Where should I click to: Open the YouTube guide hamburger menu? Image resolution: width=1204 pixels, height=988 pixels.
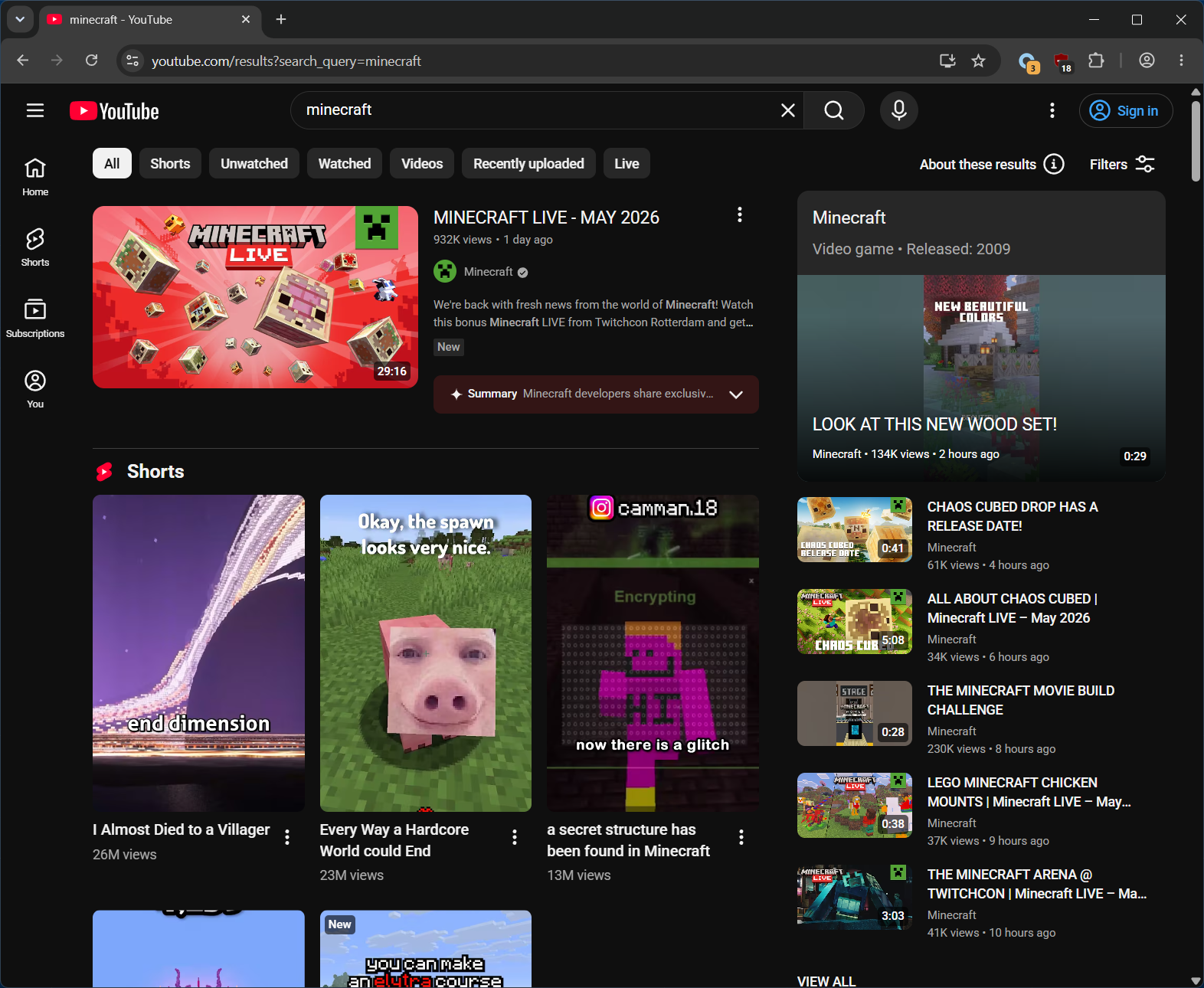pyautogui.click(x=35, y=110)
